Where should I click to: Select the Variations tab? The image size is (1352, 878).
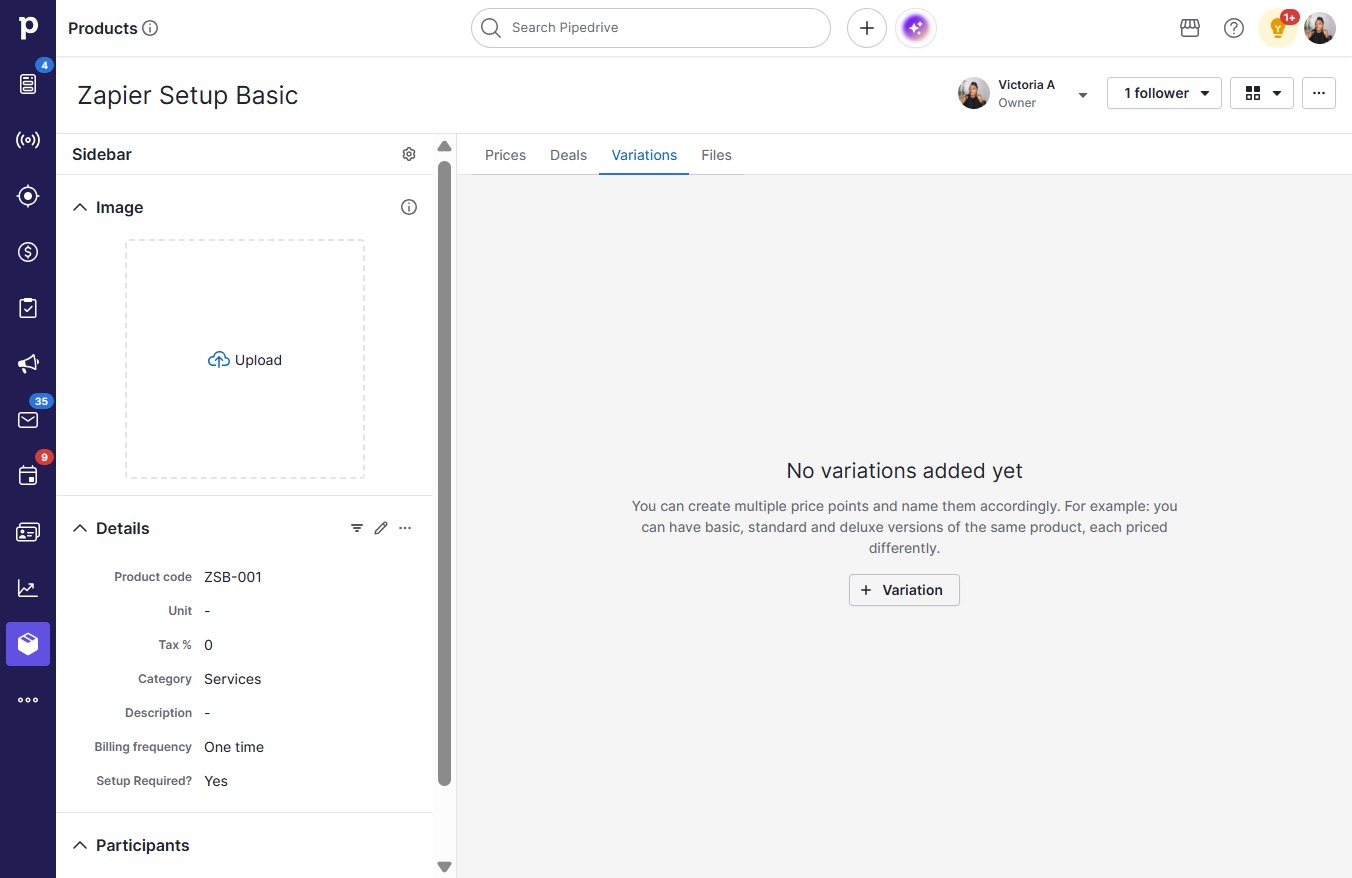click(644, 155)
